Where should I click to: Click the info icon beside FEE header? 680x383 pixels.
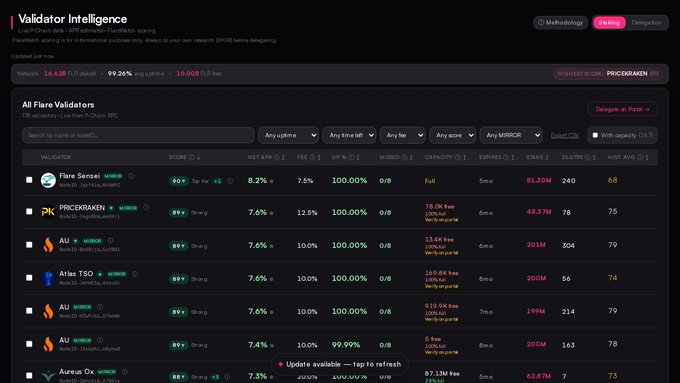click(x=312, y=157)
